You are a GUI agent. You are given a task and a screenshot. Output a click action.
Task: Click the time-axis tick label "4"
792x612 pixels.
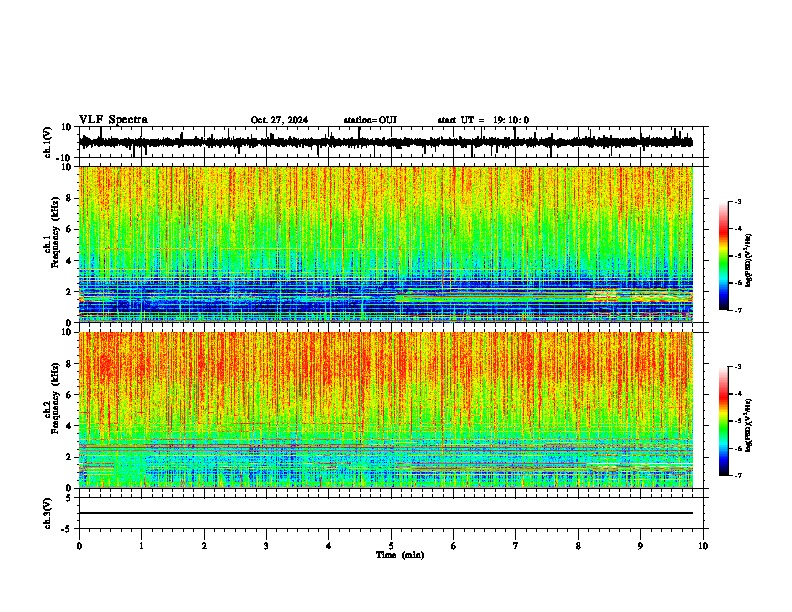point(329,546)
